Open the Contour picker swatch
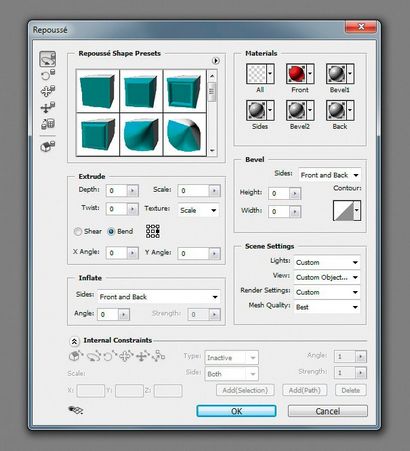The width and height of the screenshot is (410, 451). pyautogui.click(x=347, y=210)
